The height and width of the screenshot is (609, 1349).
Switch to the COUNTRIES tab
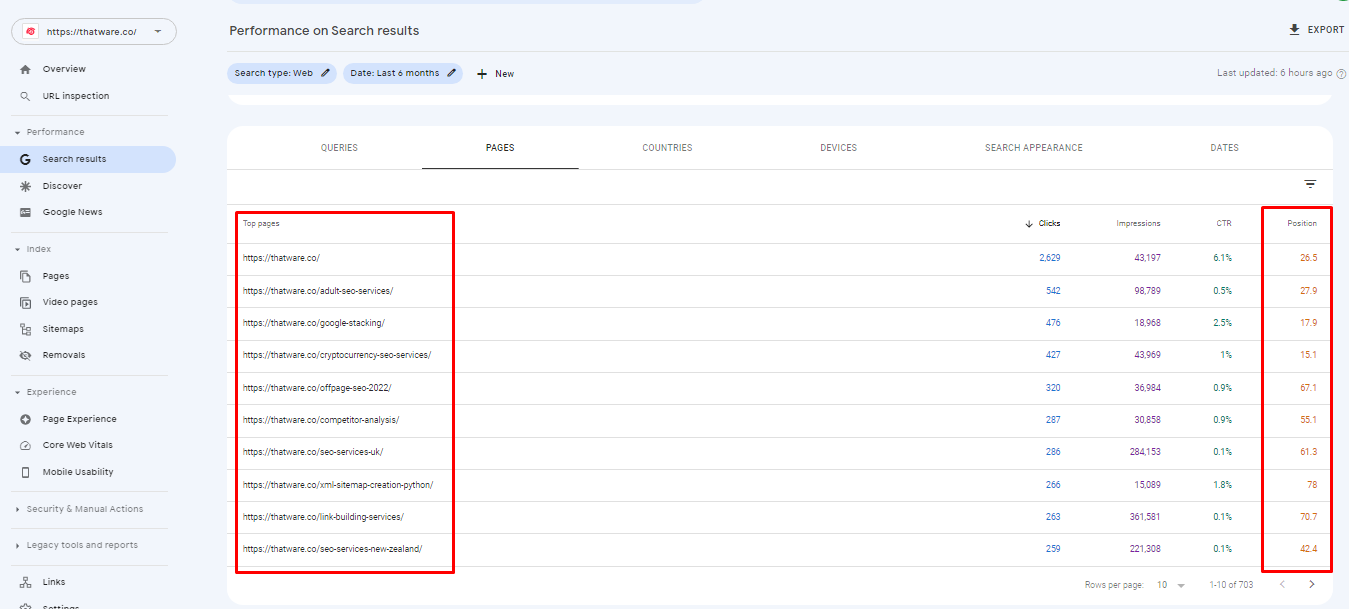click(x=667, y=148)
